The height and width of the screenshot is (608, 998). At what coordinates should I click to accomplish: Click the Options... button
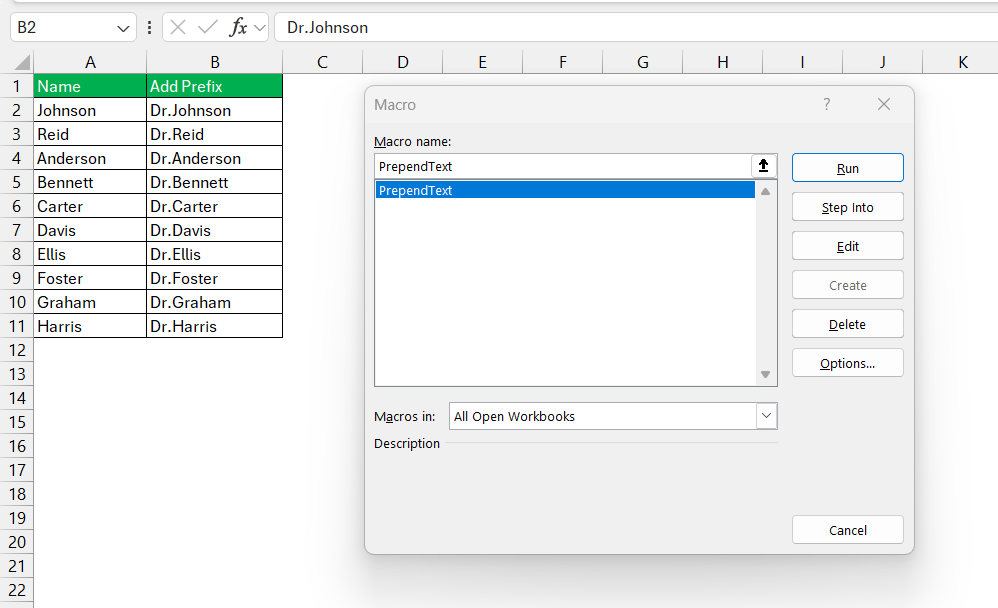pos(847,363)
